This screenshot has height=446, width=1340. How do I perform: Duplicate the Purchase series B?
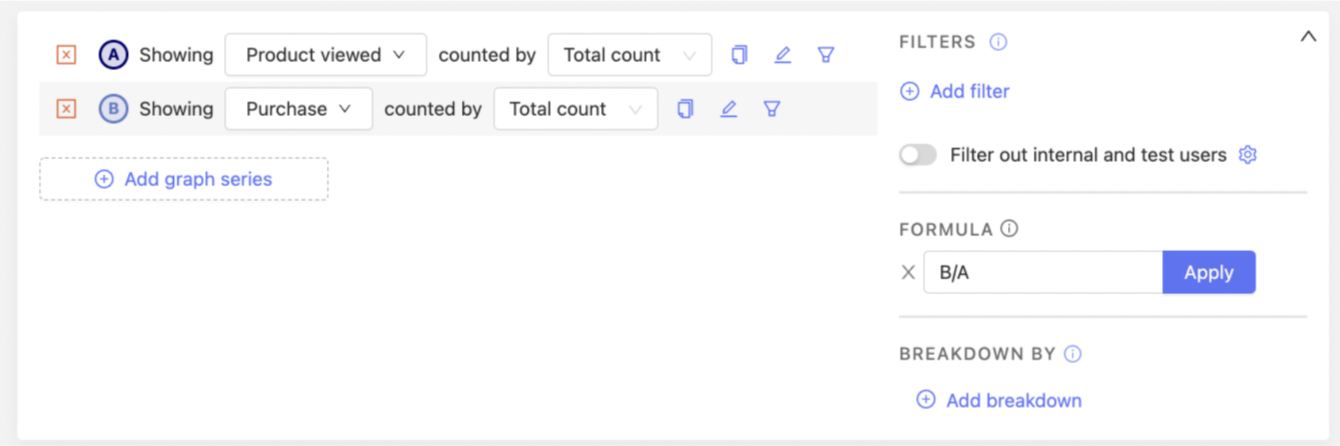point(685,109)
